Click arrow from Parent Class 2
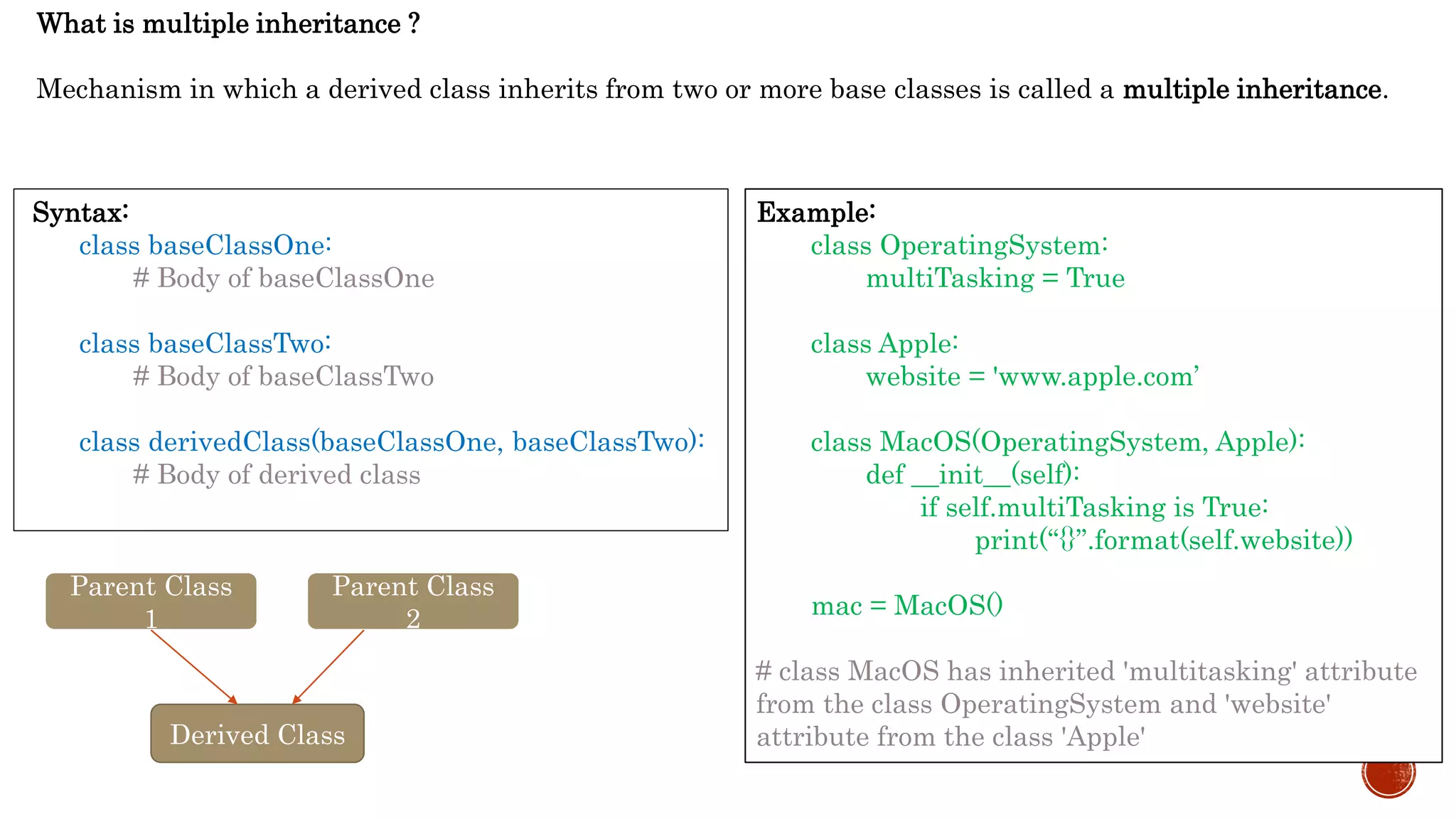The image size is (1456, 819). pos(328,667)
